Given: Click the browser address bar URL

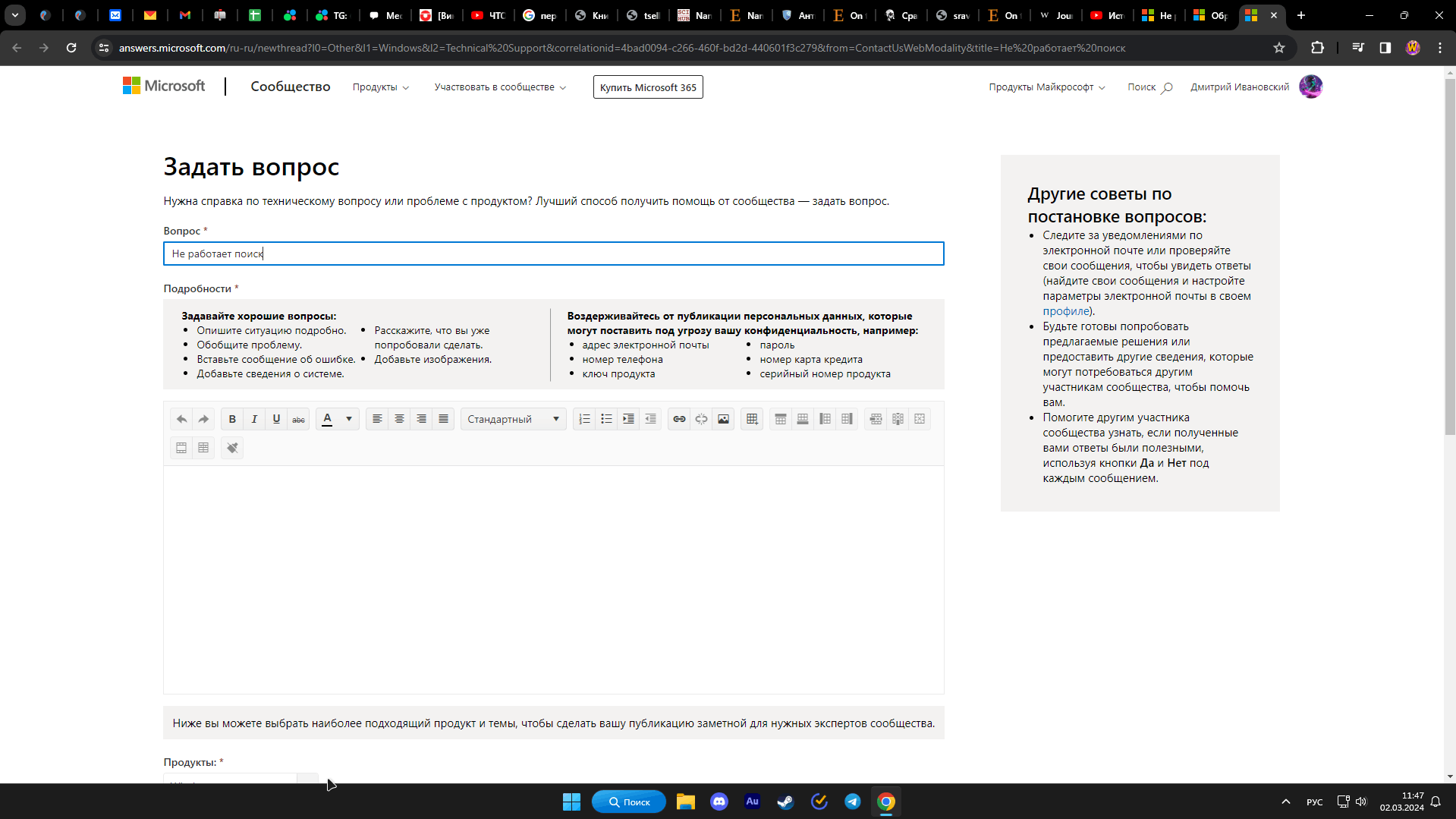Looking at the screenshot, I should point(622,48).
